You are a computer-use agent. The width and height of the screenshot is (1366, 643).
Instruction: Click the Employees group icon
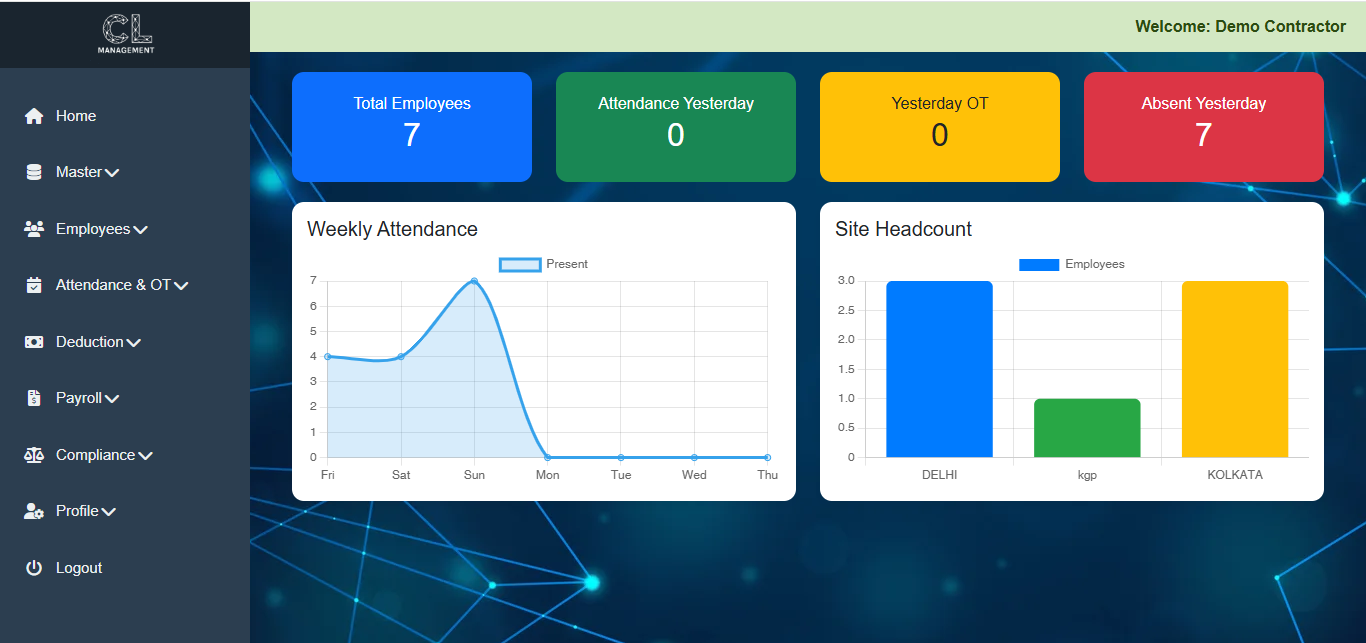tap(34, 229)
